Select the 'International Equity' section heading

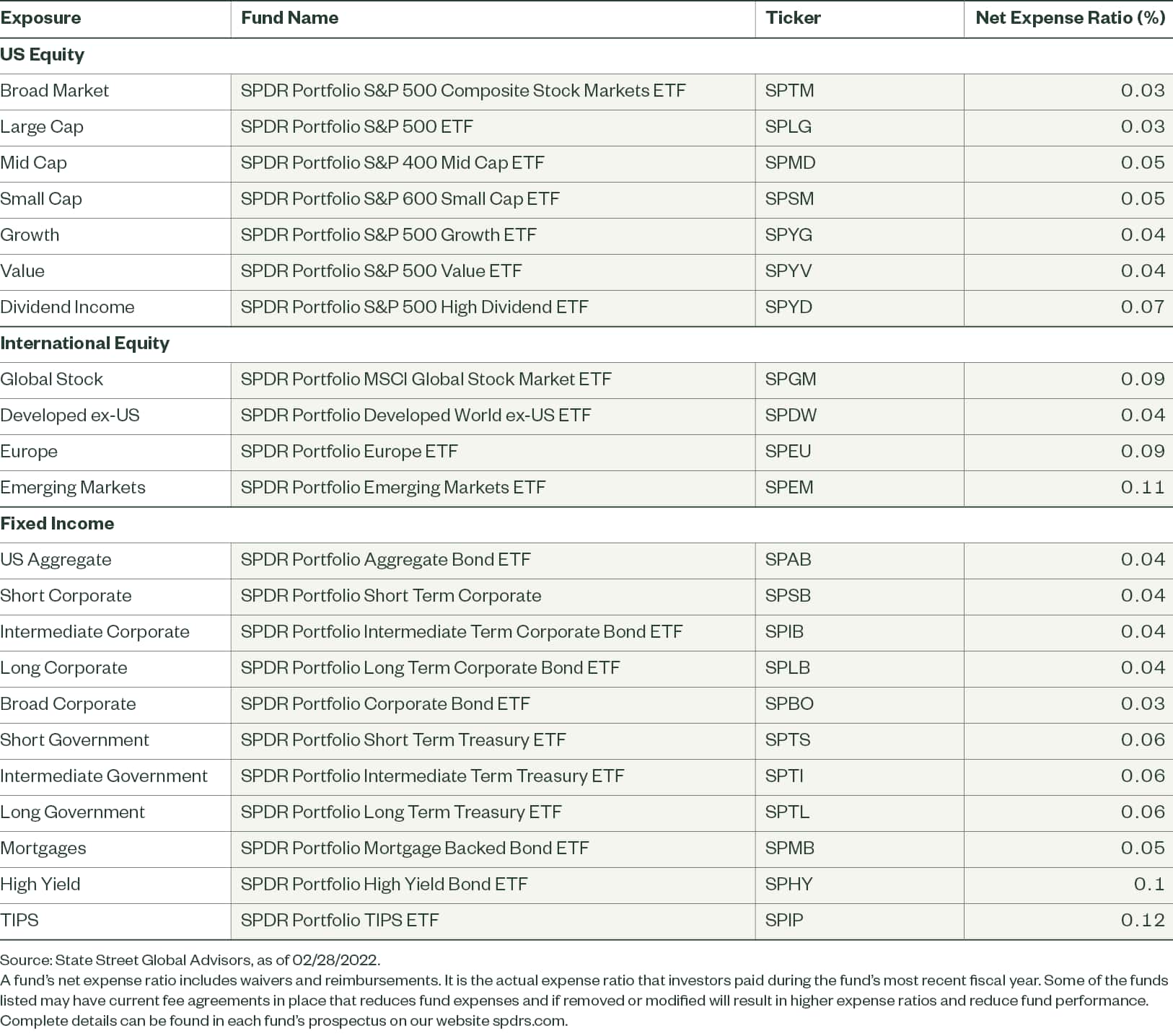click(84, 344)
